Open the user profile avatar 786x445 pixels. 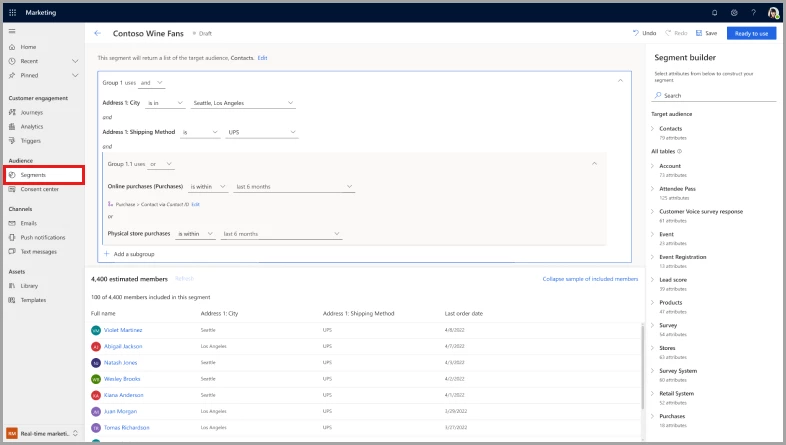point(773,13)
